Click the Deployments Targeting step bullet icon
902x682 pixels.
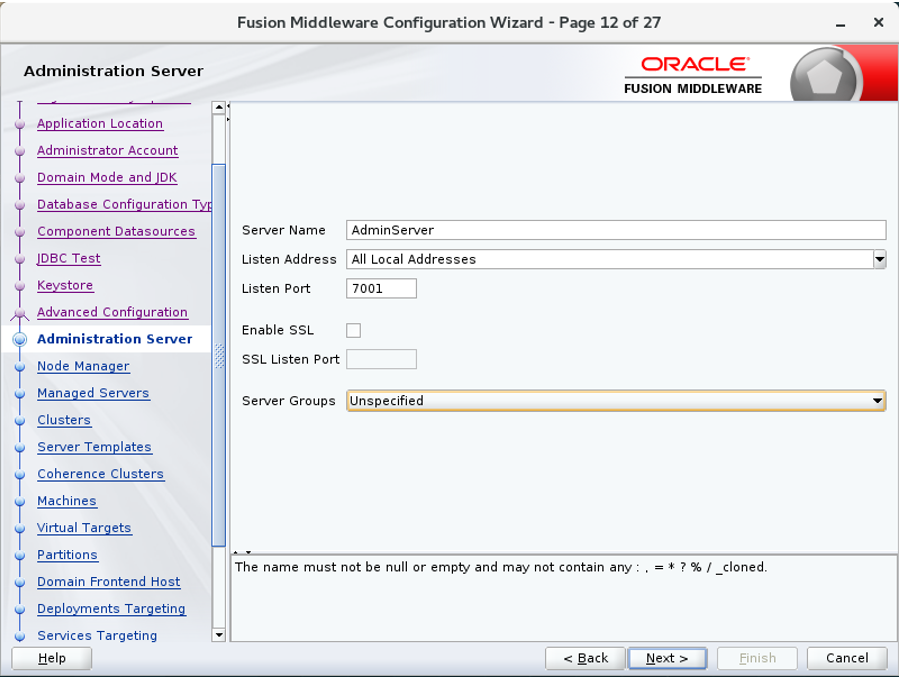[x=20, y=610]
